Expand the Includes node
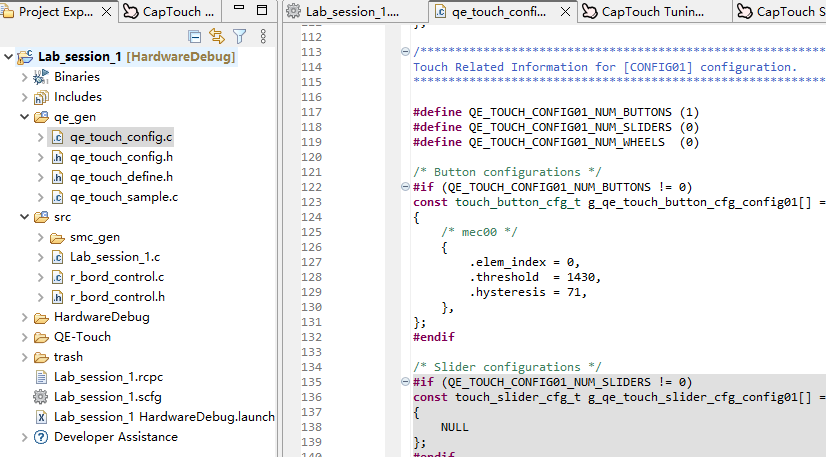 click(x=24, y=97)
